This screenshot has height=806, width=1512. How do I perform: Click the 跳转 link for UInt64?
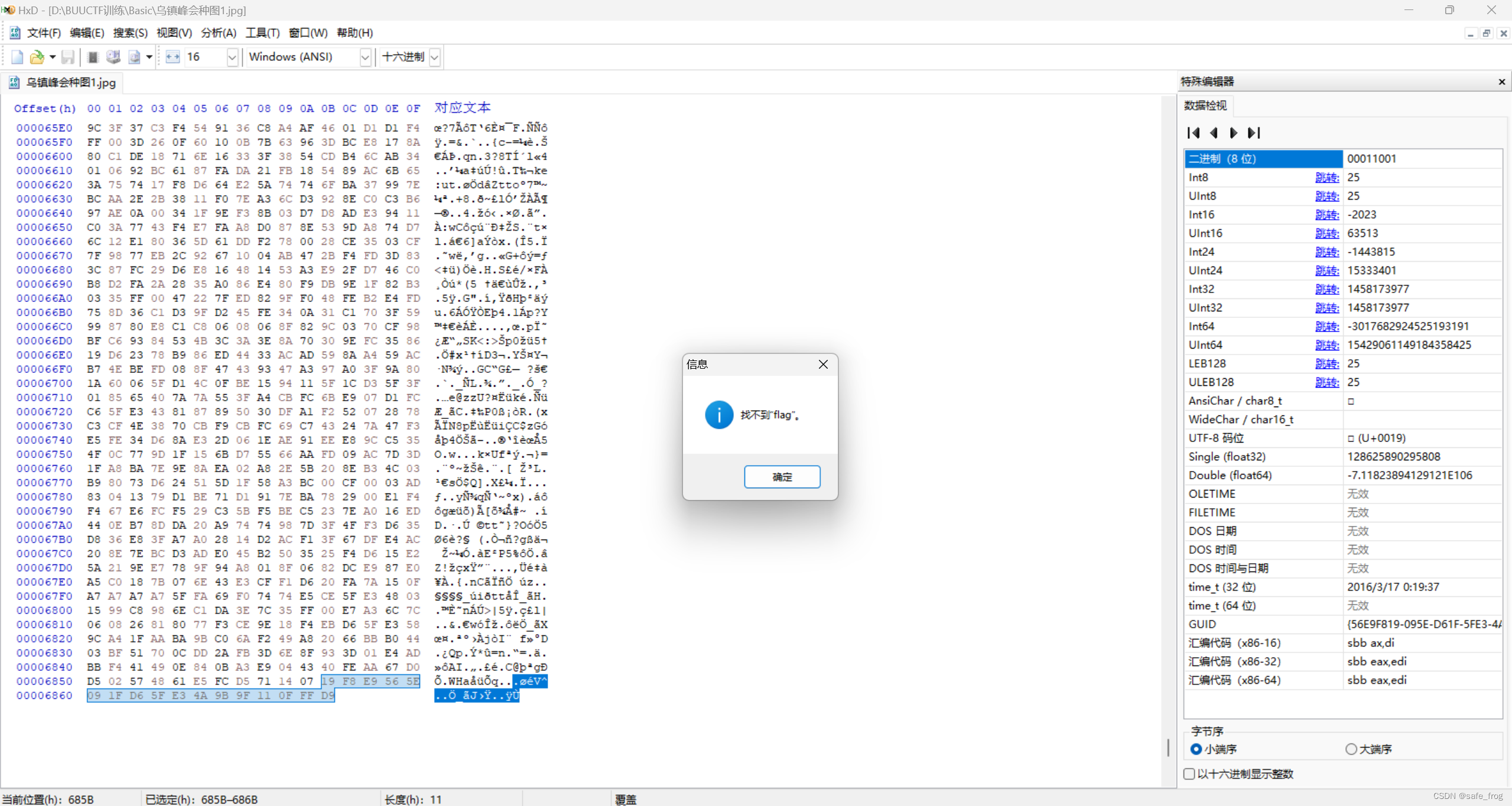(1326, 345)
